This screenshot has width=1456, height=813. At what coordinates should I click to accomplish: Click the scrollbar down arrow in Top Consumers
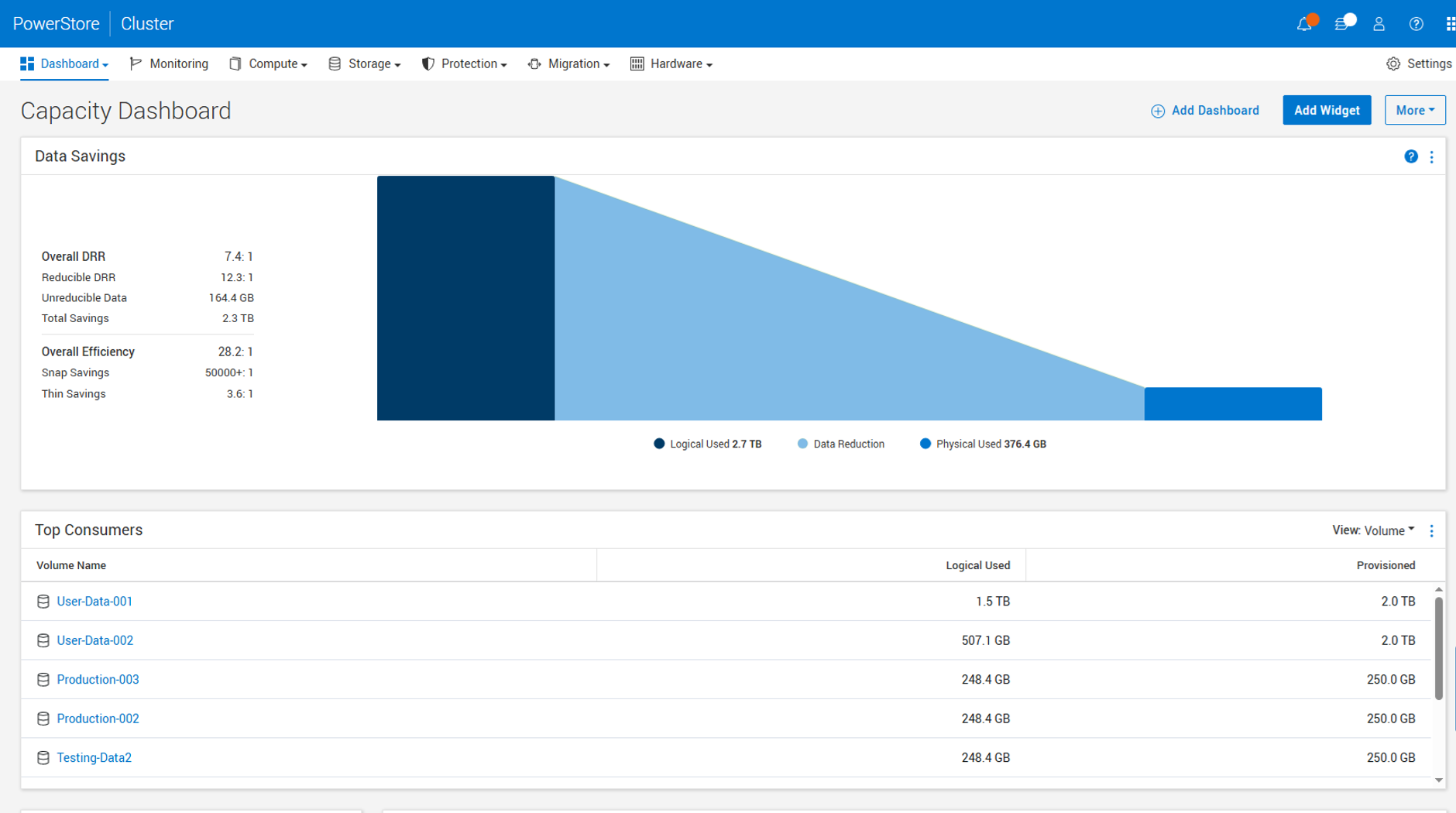click(x=1438, y=780)
